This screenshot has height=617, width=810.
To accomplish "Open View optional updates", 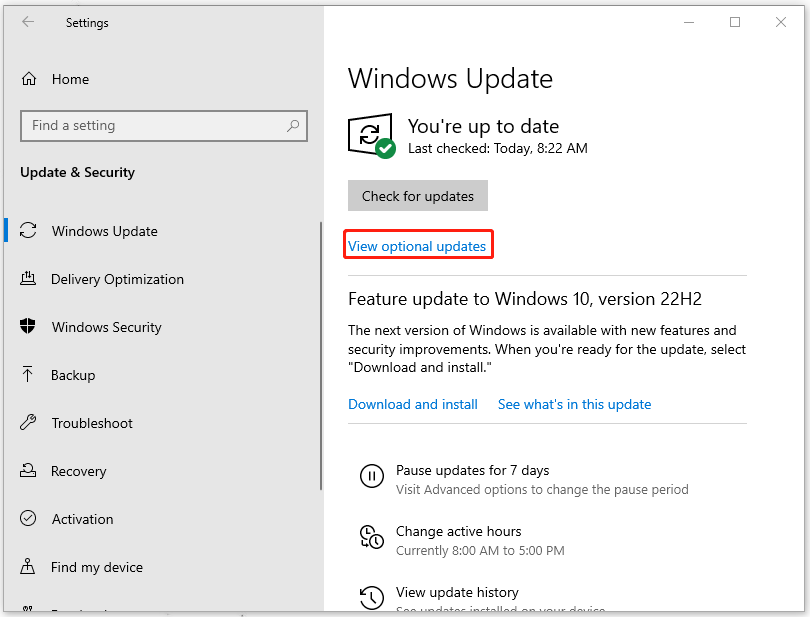I will coord(418,244).
